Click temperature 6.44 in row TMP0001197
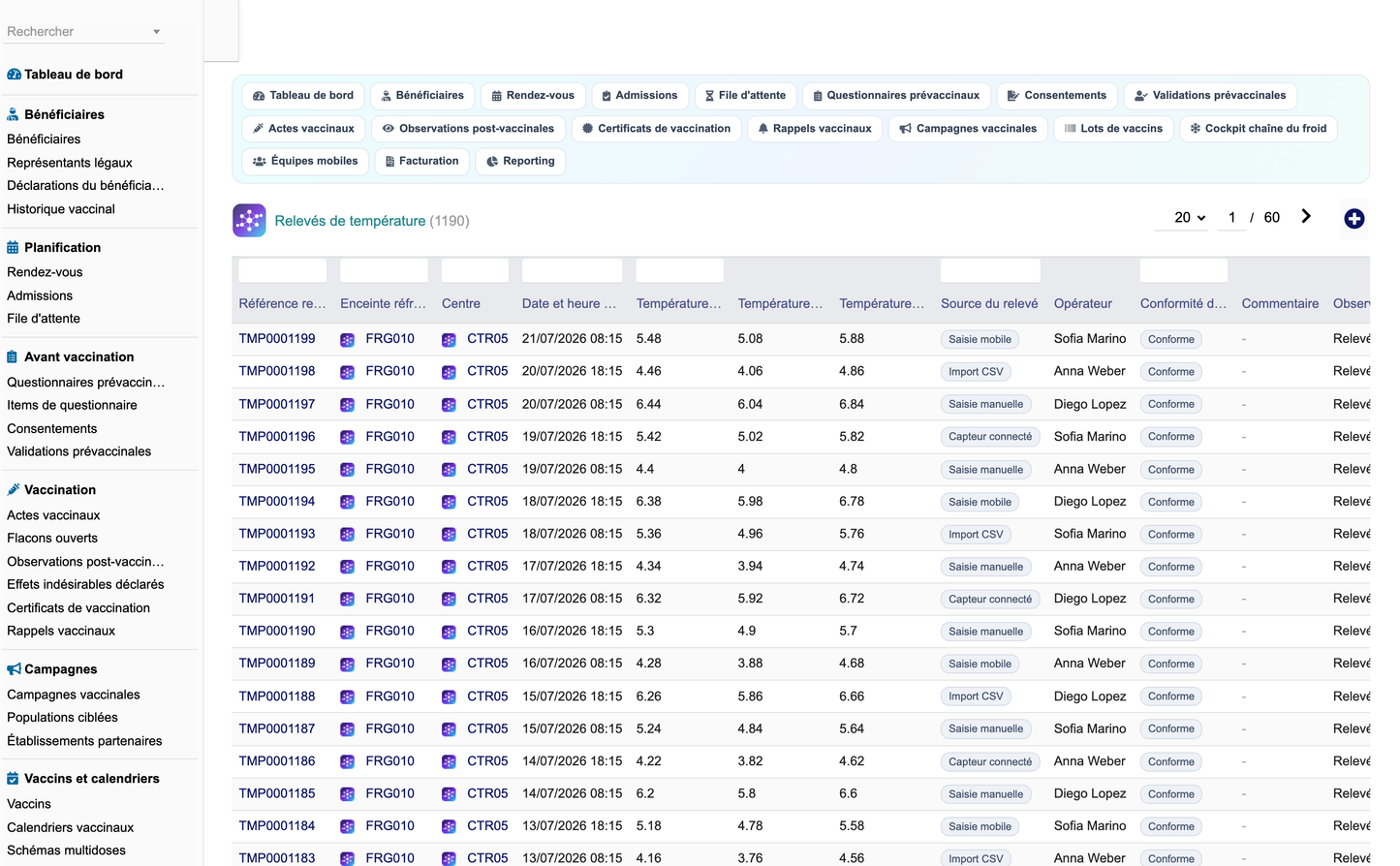This screenshot has height=866, width=1400. tap(649, 404)
